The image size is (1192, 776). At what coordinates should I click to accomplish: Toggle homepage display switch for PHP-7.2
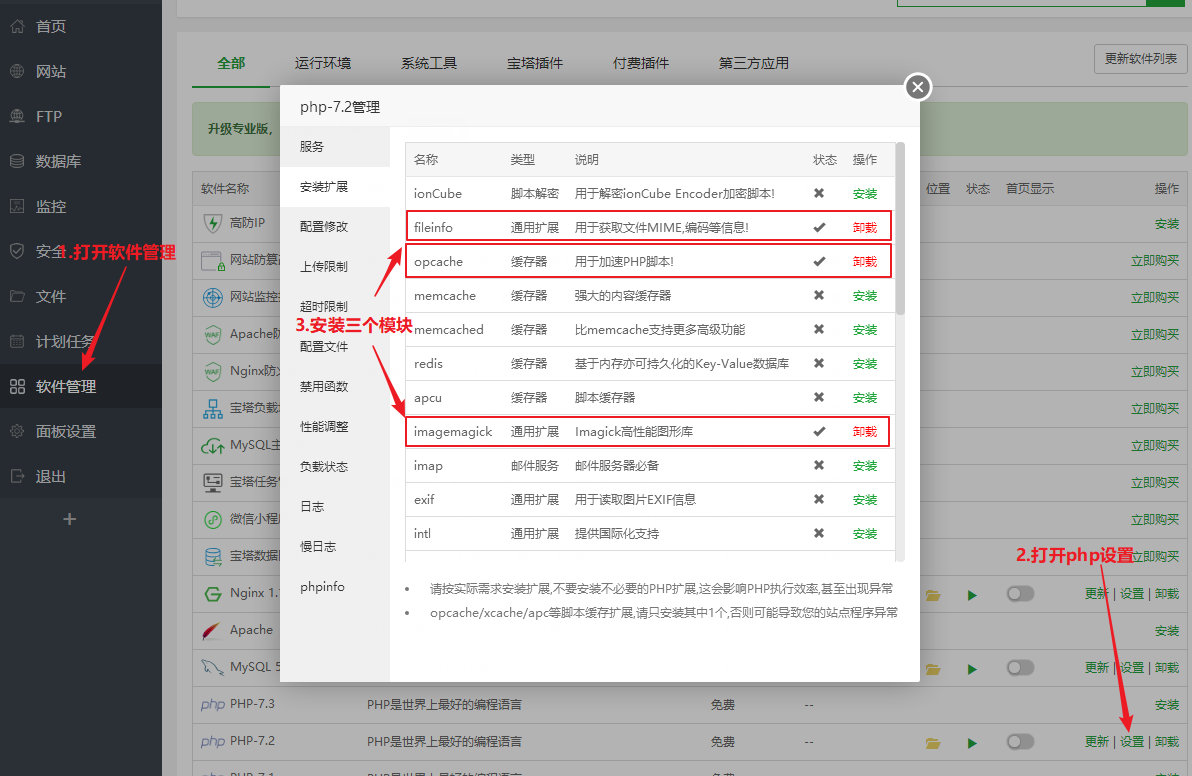(x=1020, y=741)
